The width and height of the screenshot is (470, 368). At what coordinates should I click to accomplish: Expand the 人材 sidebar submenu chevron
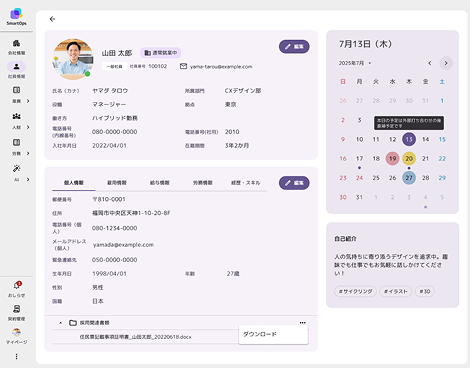click(28, 127)
